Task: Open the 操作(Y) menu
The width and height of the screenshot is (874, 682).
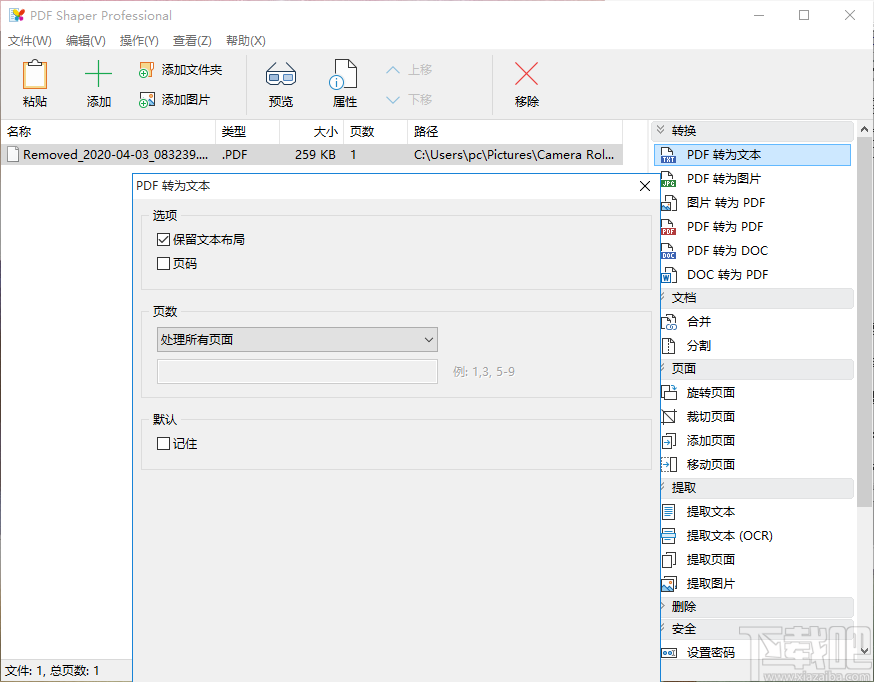Action: pyautogui.click(x=139, y=40)
